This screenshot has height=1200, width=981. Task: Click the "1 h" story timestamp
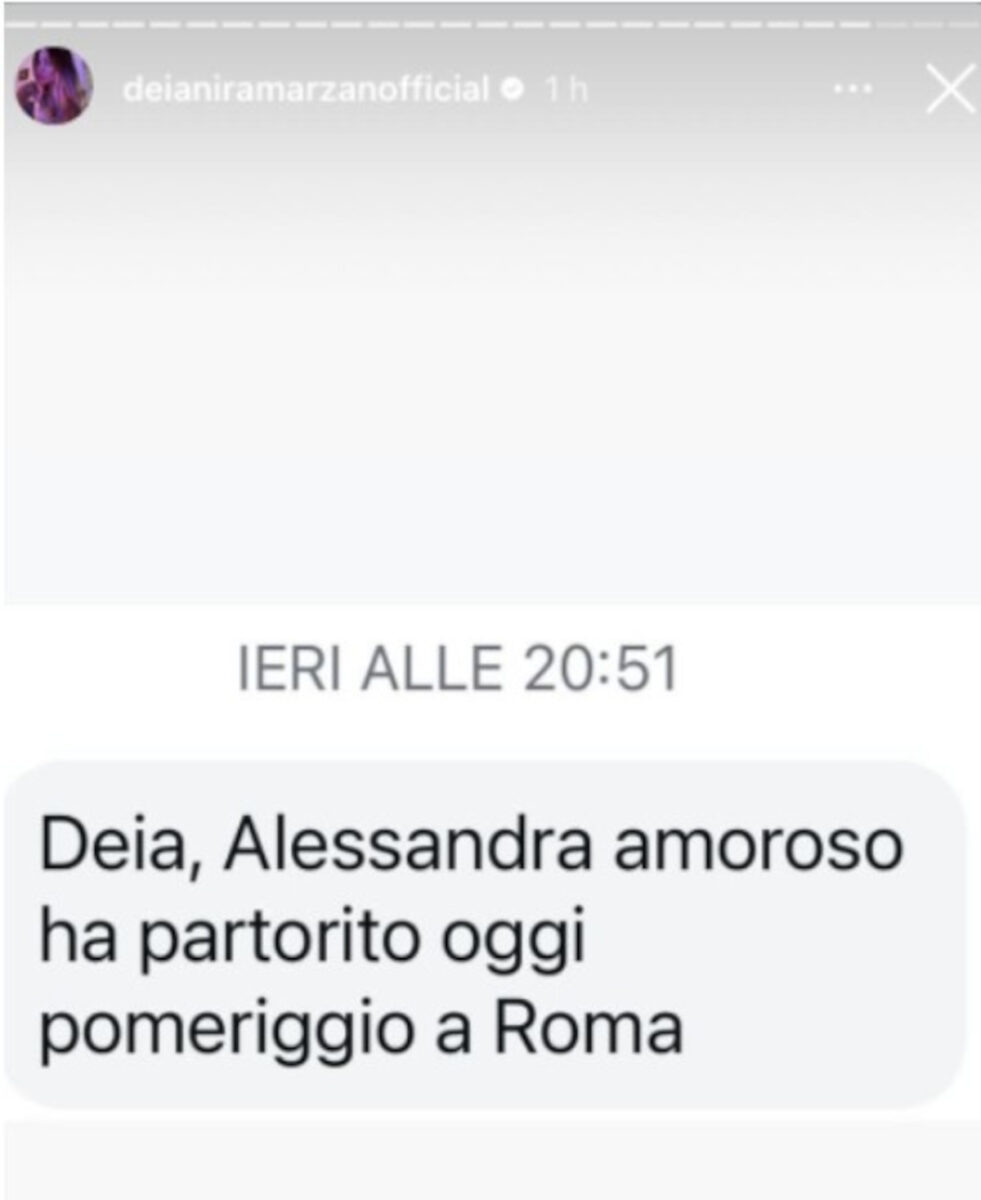point(567,90)
